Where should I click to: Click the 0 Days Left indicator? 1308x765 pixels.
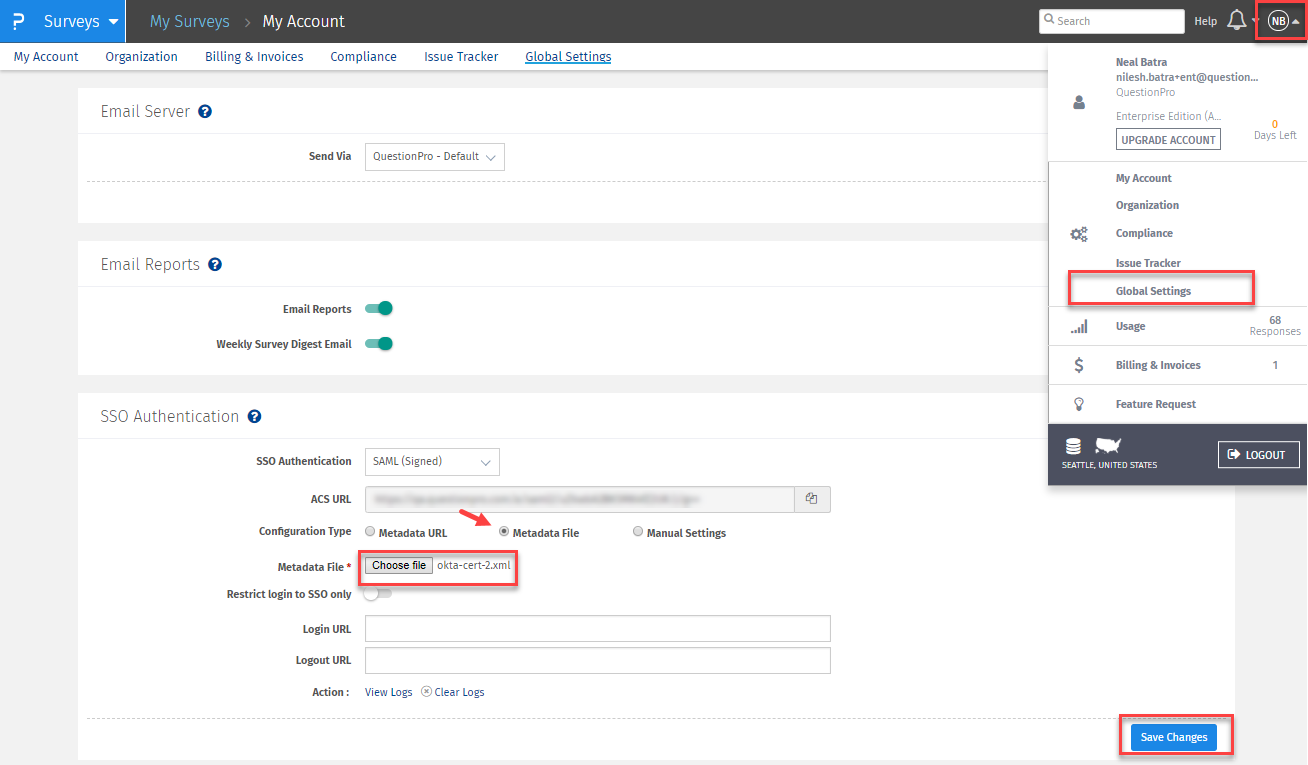click(x=1275, y=130)
